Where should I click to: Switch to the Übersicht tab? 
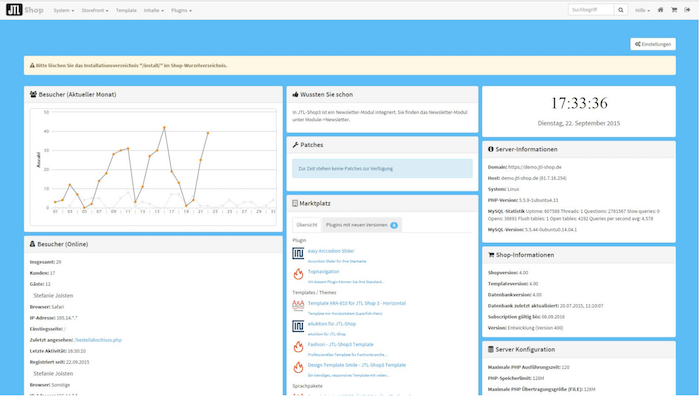[307, 225]
